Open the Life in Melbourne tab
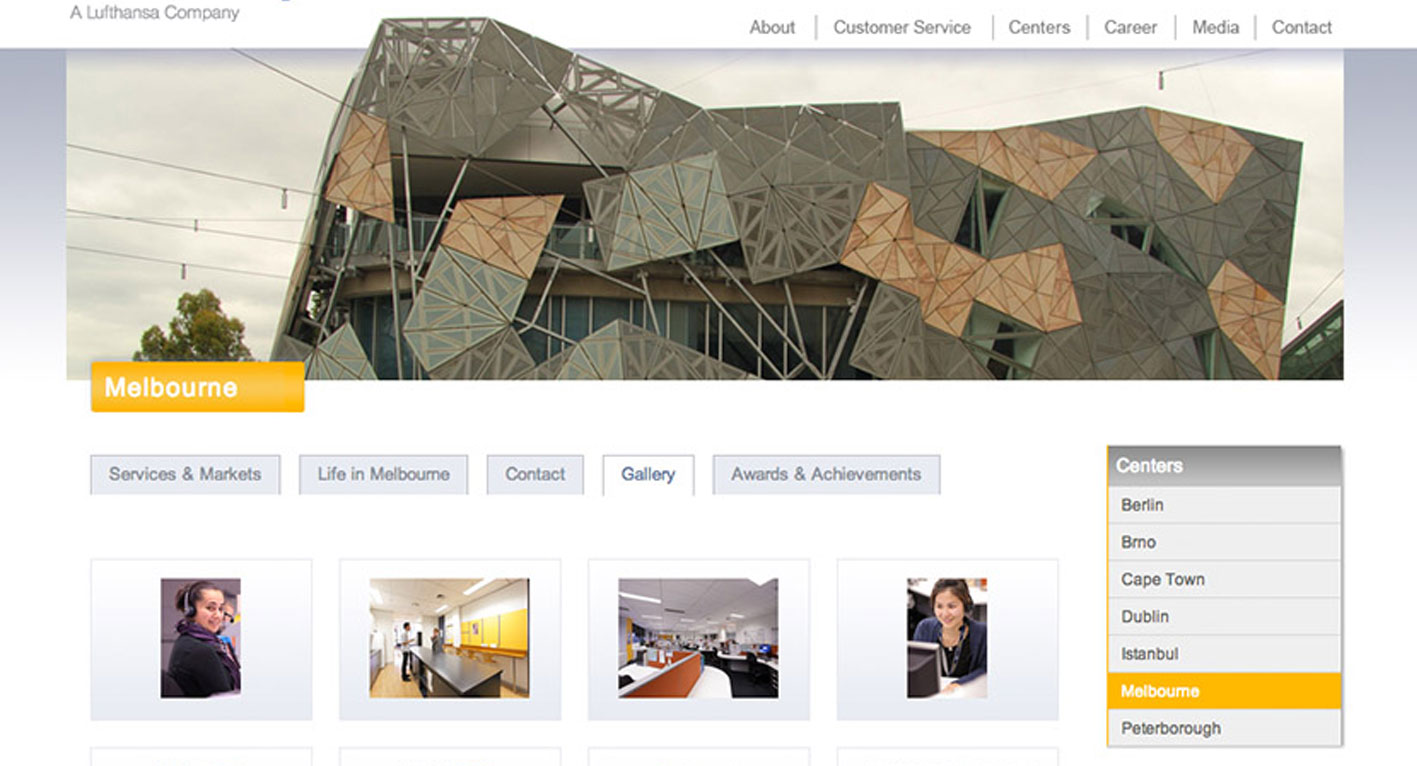This screenshot has width=1417, height=766. pos(383,475)
